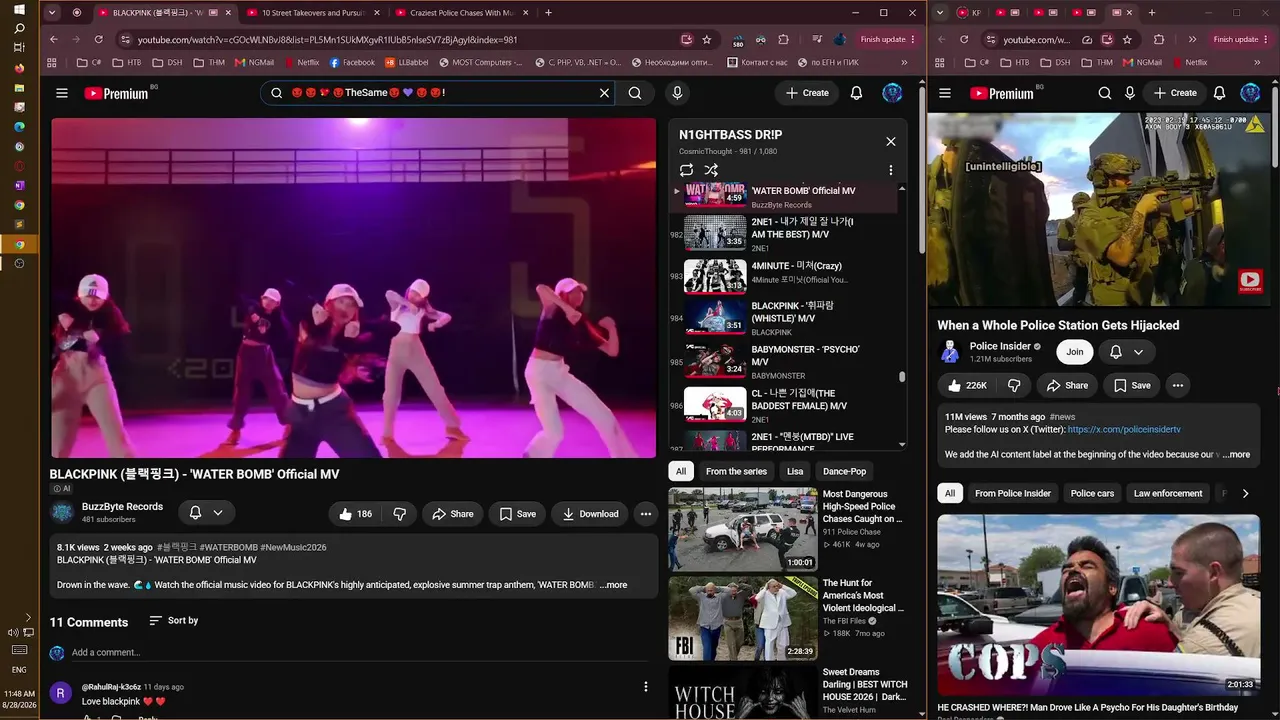The width and height of the screenshot is (1280, 720).
Task: Open Windows taskbar search
Action: (19, 29)
